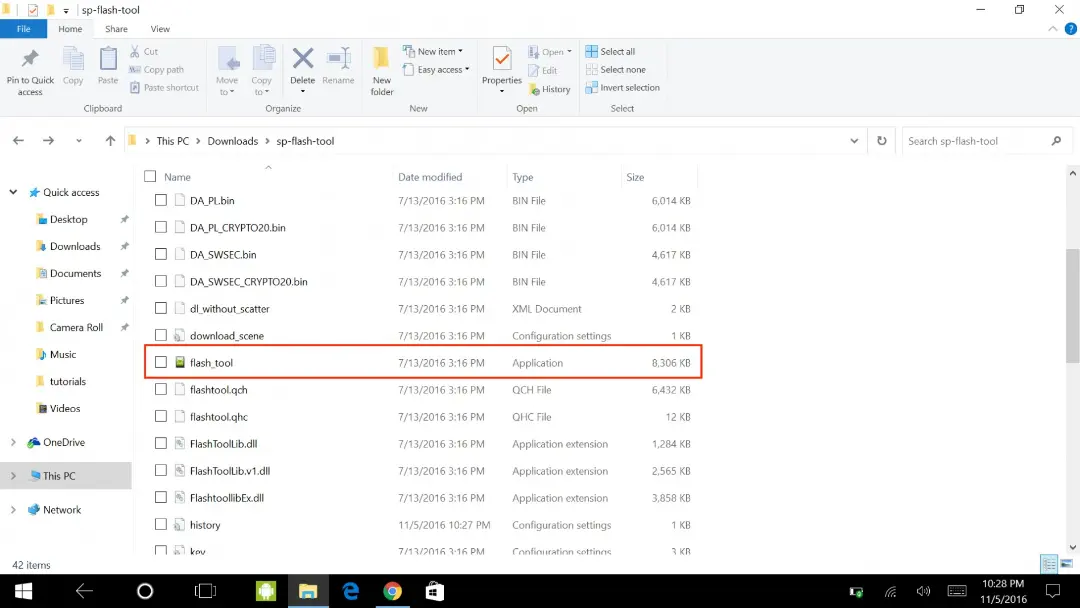This screenshot has height=608, width=1080.
Task: Click Select all in the ribbon
Action: (610, 52)
